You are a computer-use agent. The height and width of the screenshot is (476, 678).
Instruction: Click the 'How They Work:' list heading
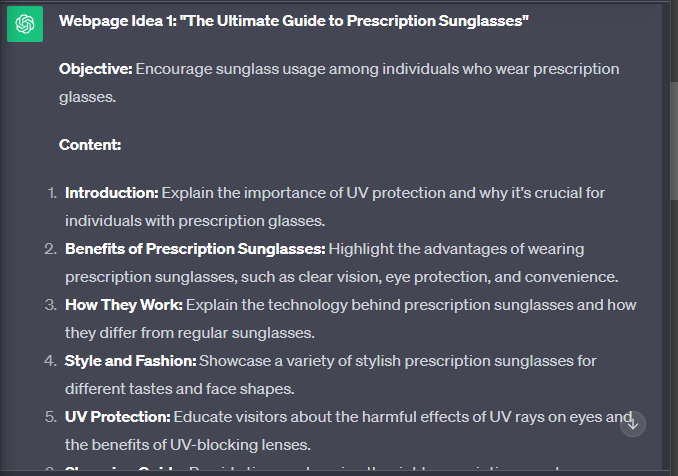pos(124,305)
